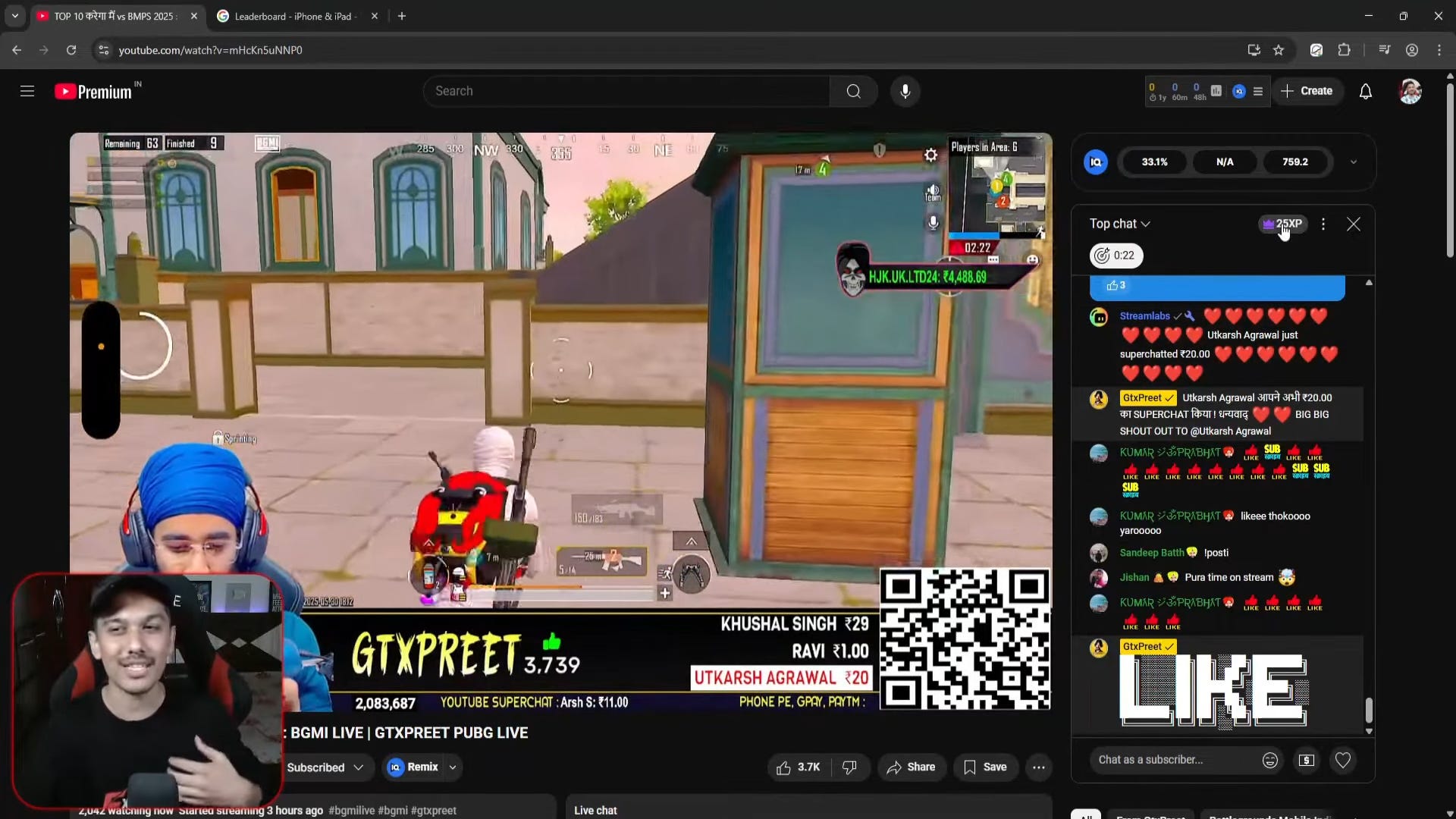Open the Chrome extensions puzzle icon
This screenshot has width=1456, height=819.
[1344, 50]
